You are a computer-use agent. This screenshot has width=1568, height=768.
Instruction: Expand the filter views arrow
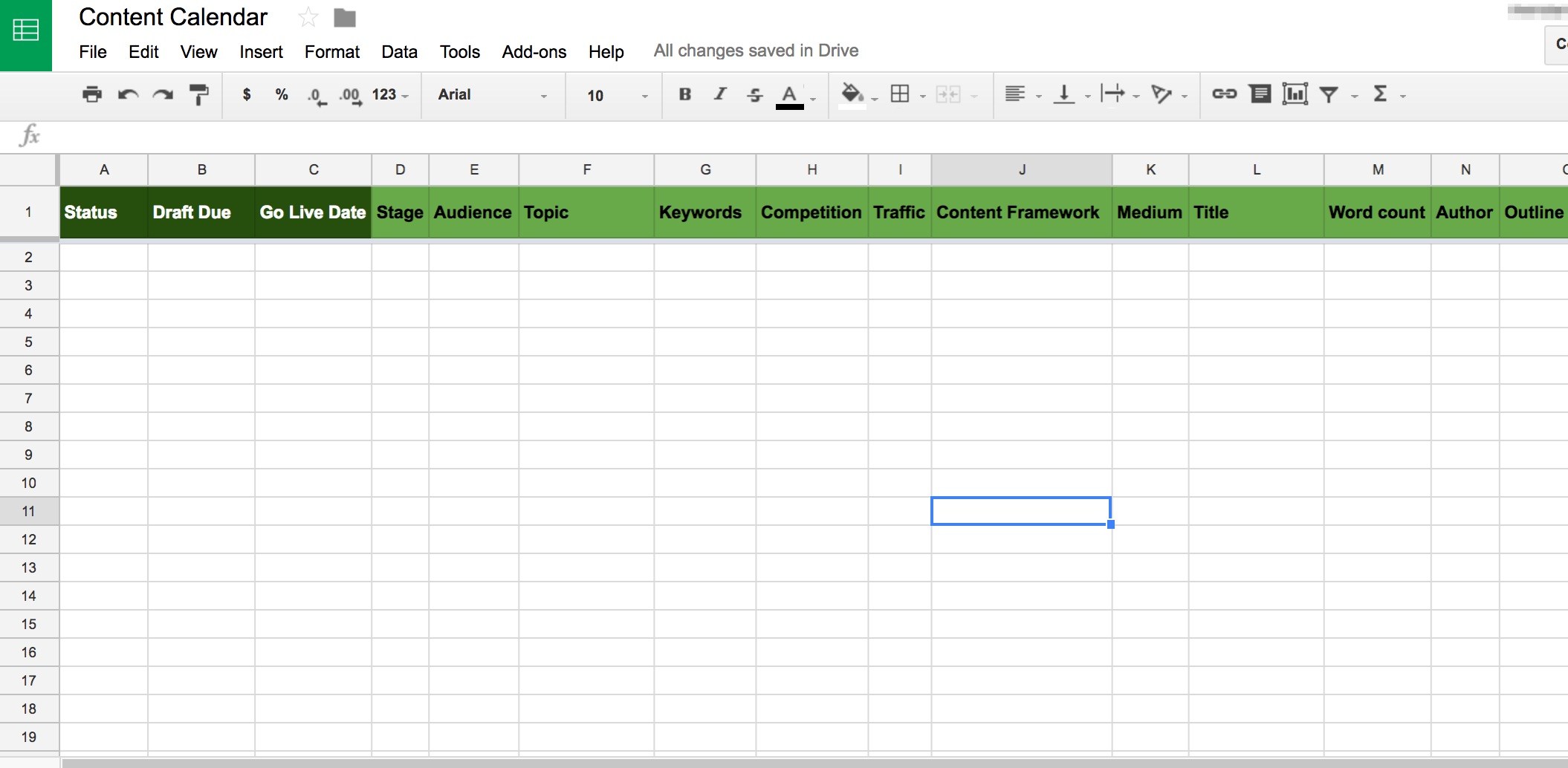pos(1355,96)
